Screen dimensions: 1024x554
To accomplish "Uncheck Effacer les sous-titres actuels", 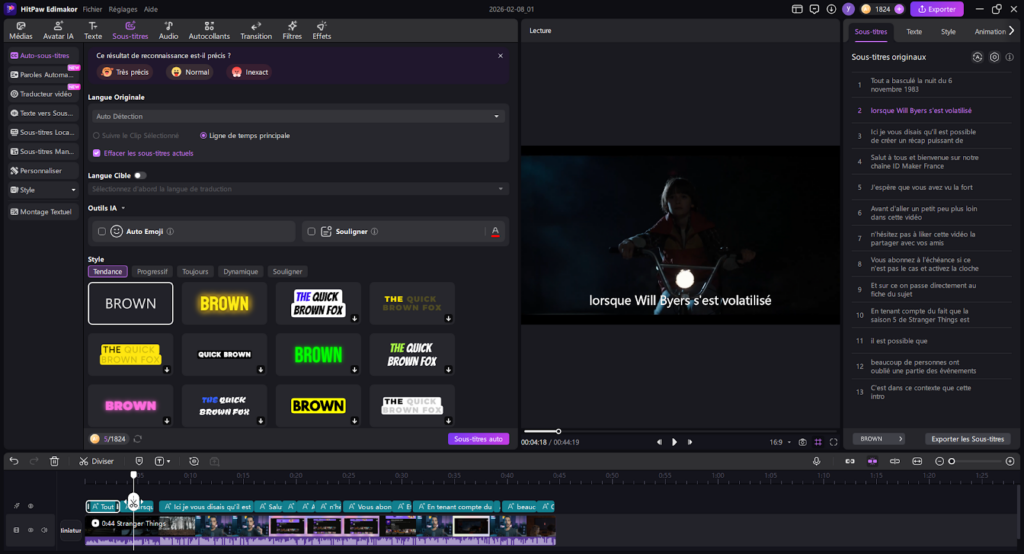I will [x=96, y=153].
